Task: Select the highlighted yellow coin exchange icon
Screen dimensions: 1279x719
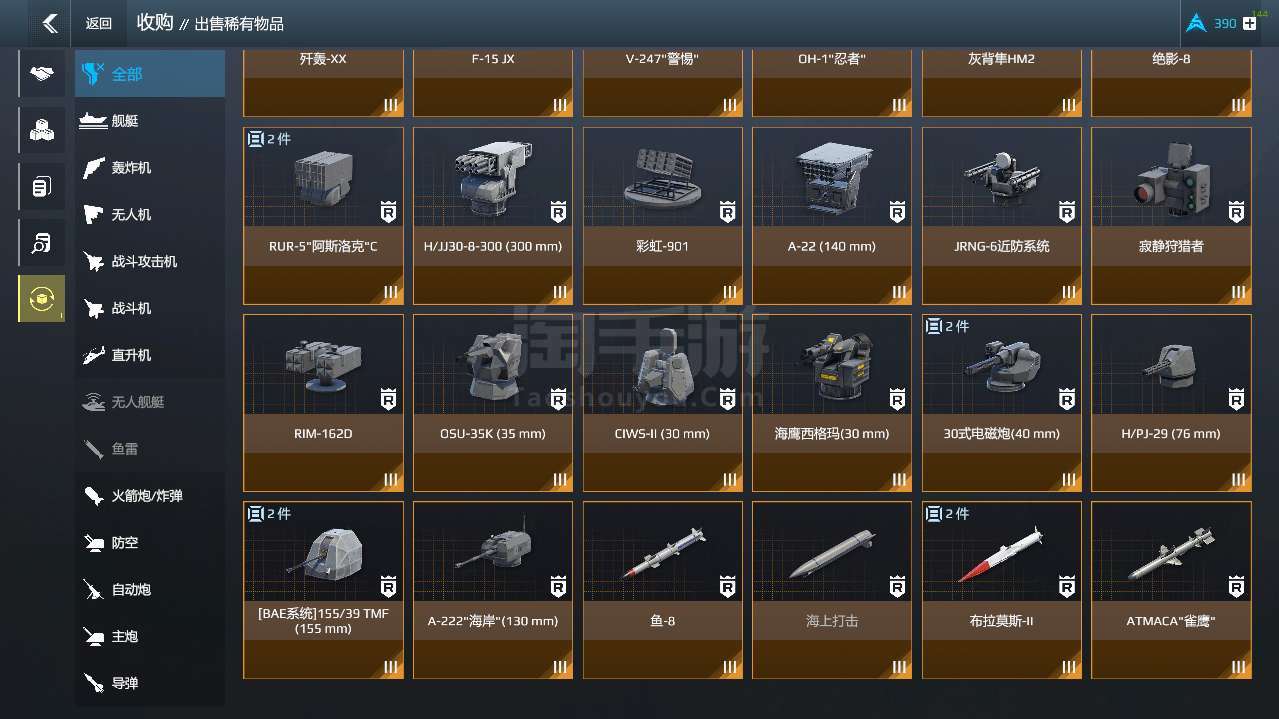Action: click(x=41, y=298)
